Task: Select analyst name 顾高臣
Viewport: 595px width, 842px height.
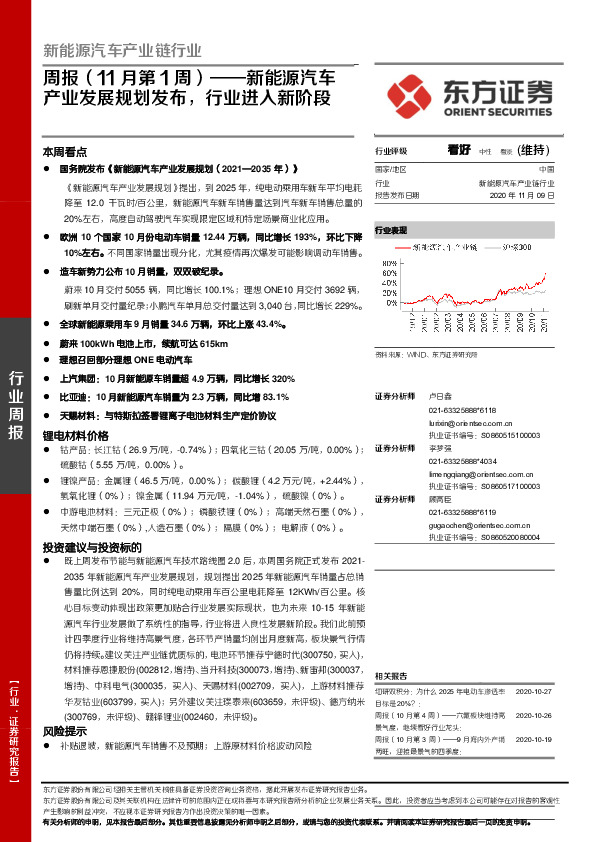Action: tap(440, 499)
